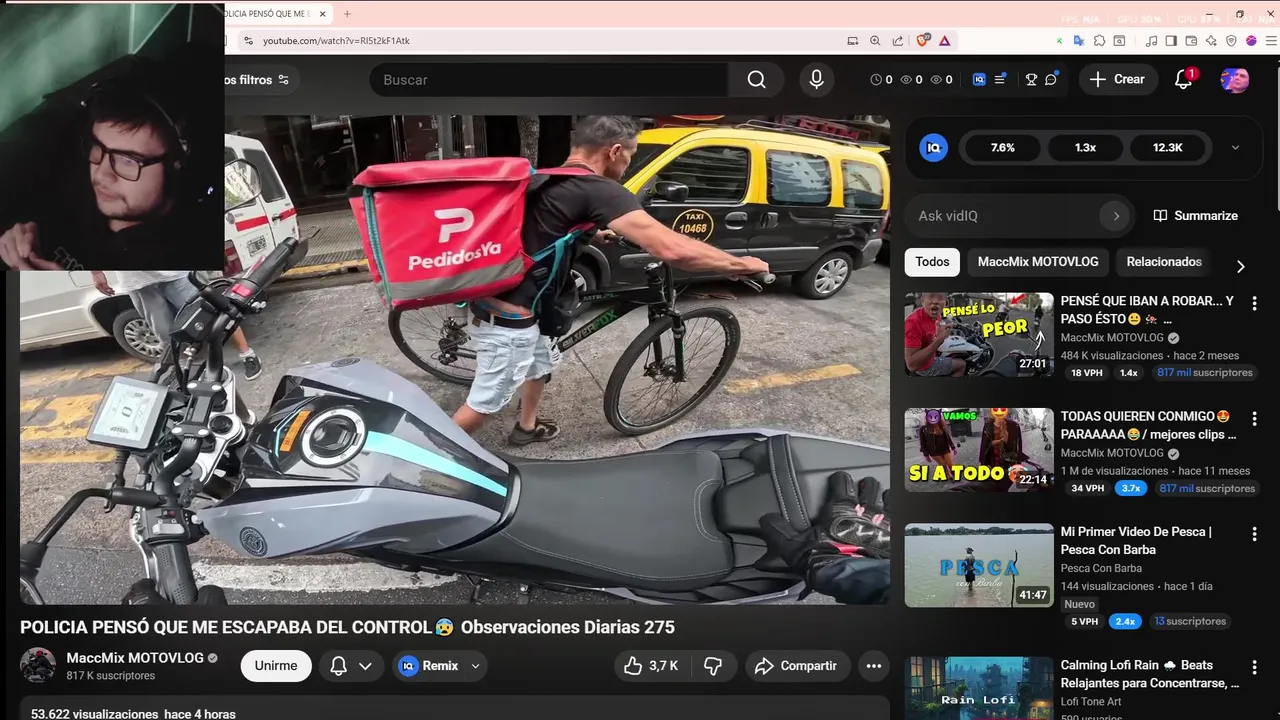This screenshot has width=1280, height=720.
Task: Click the Remix button
Action: click(440, 666)
